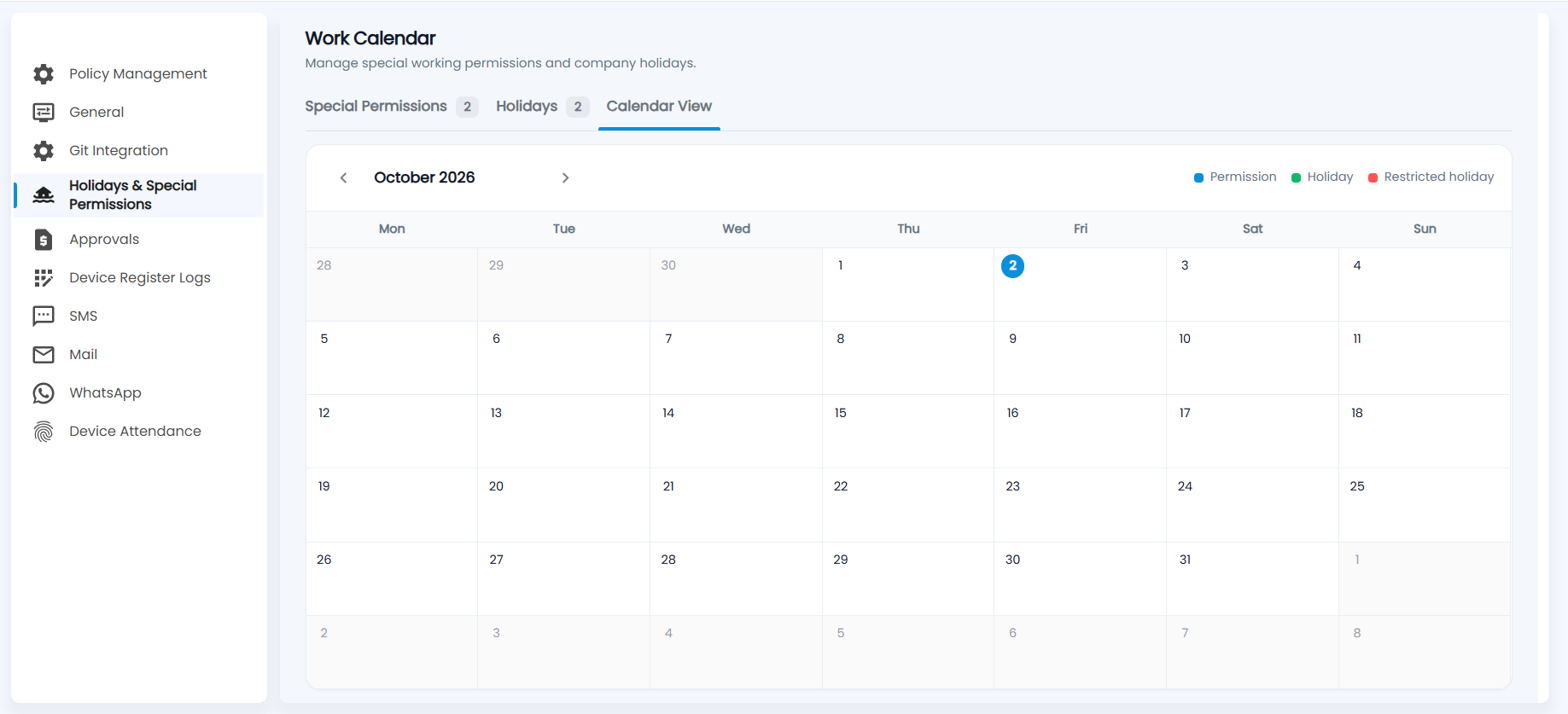Switch to the Holidays tab
1568x714 pixels.
542,107
